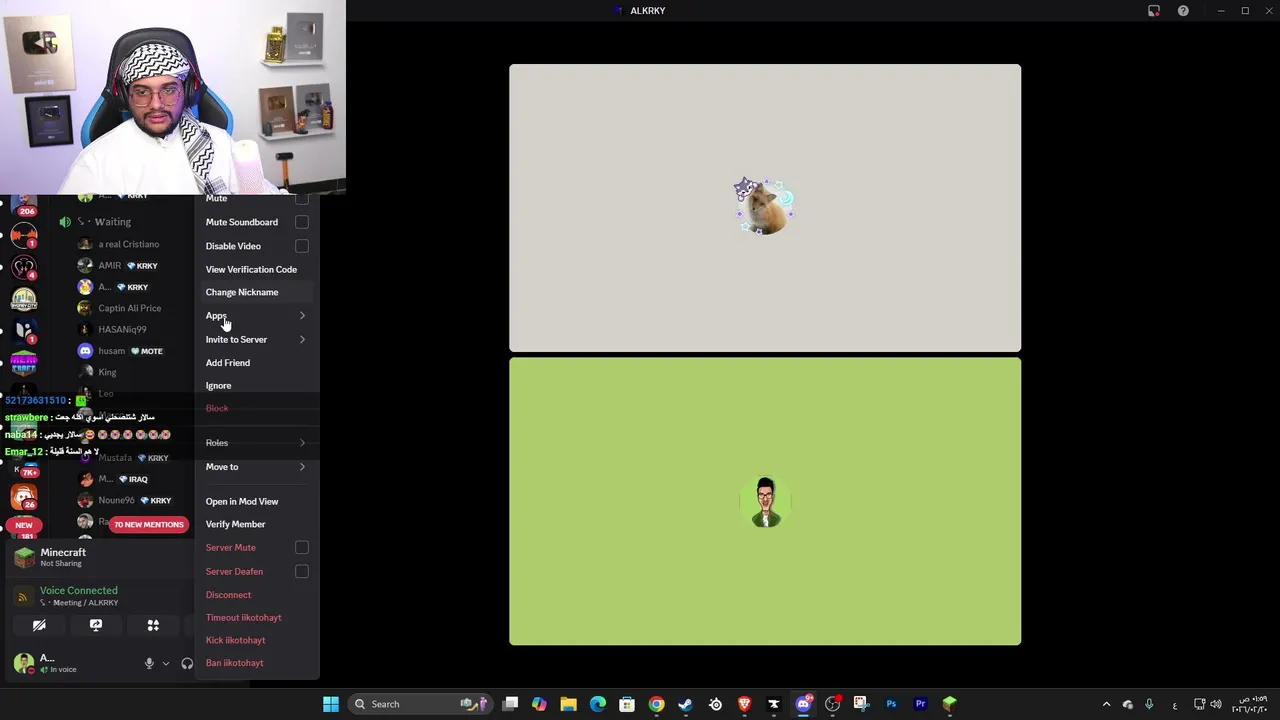This screenshot has width=1280, height=720.
Task: Open the server with 26 unread badge
Action: pos(23,497)
